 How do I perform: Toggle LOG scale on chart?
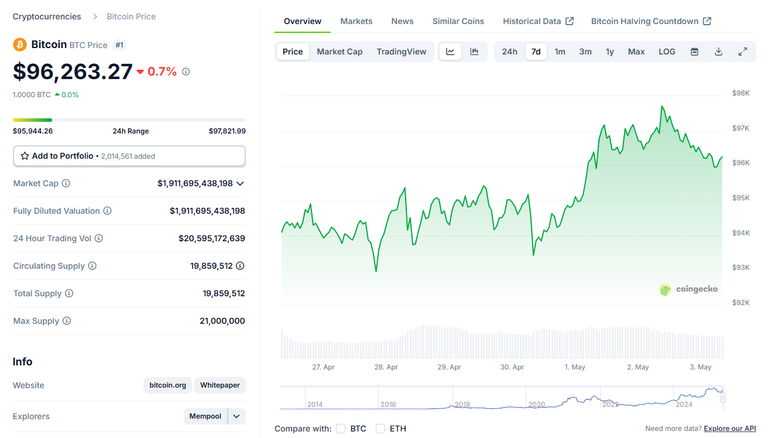[667, 51]
